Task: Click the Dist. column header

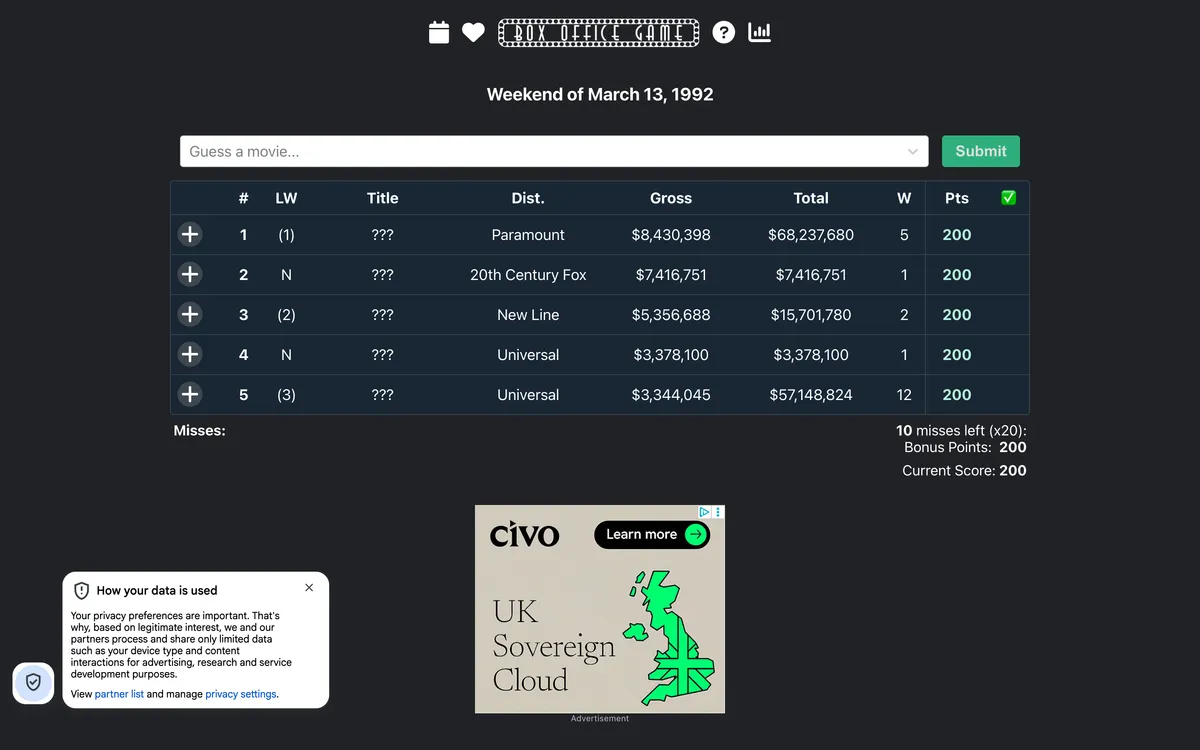Action: click(x=528, y=198)
